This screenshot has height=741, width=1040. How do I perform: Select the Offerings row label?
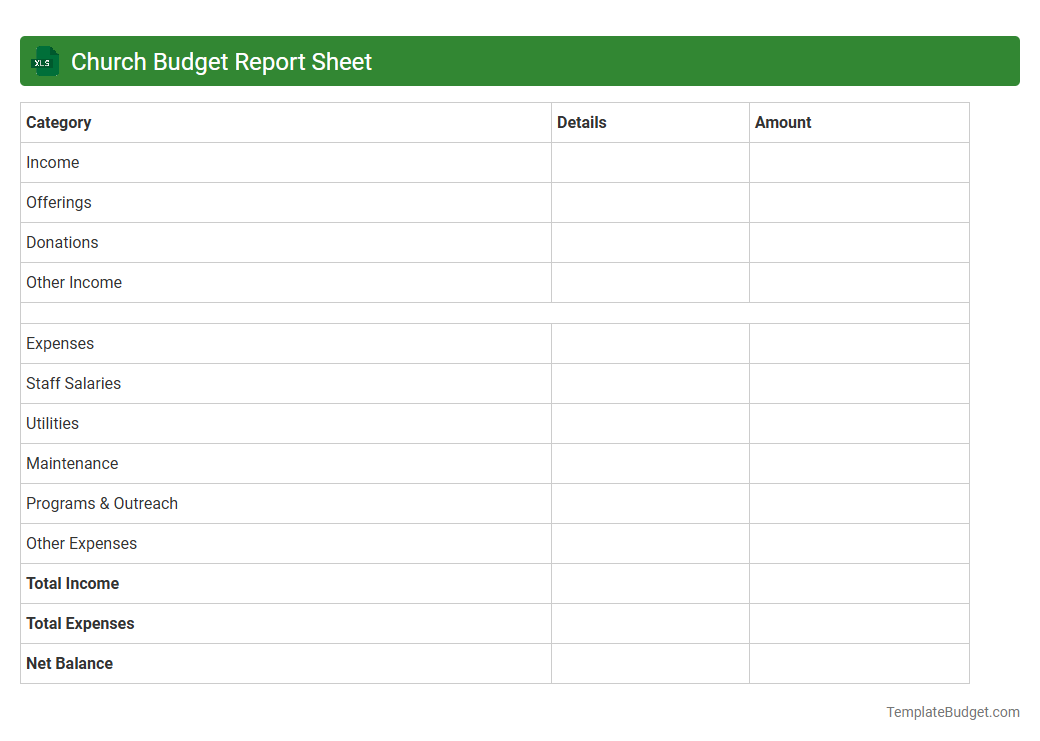(58, 202)
